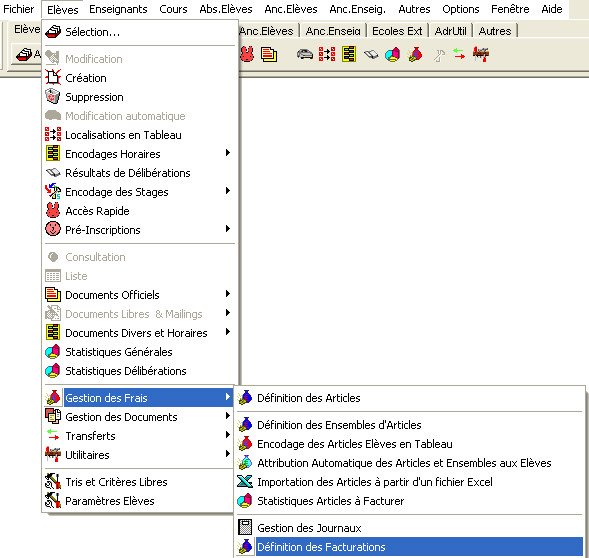Viewport: 589px width, 558px height.
Task: Select Définition des Ensembles d'Articles
Action: click(409, 425)
